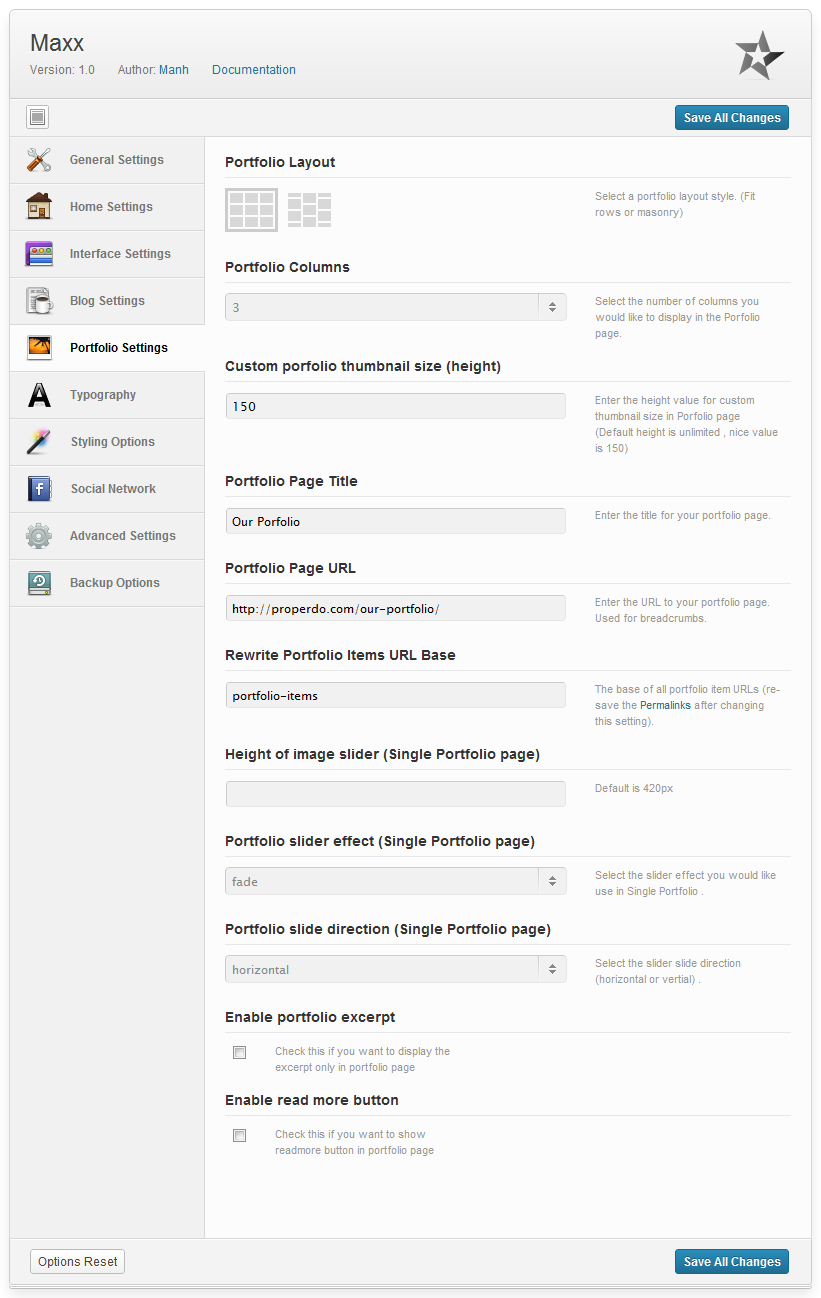This screenshot has width=821, height=1298.
Task: Open the Portfolio Columns dropdown
Action: point(396,307)
